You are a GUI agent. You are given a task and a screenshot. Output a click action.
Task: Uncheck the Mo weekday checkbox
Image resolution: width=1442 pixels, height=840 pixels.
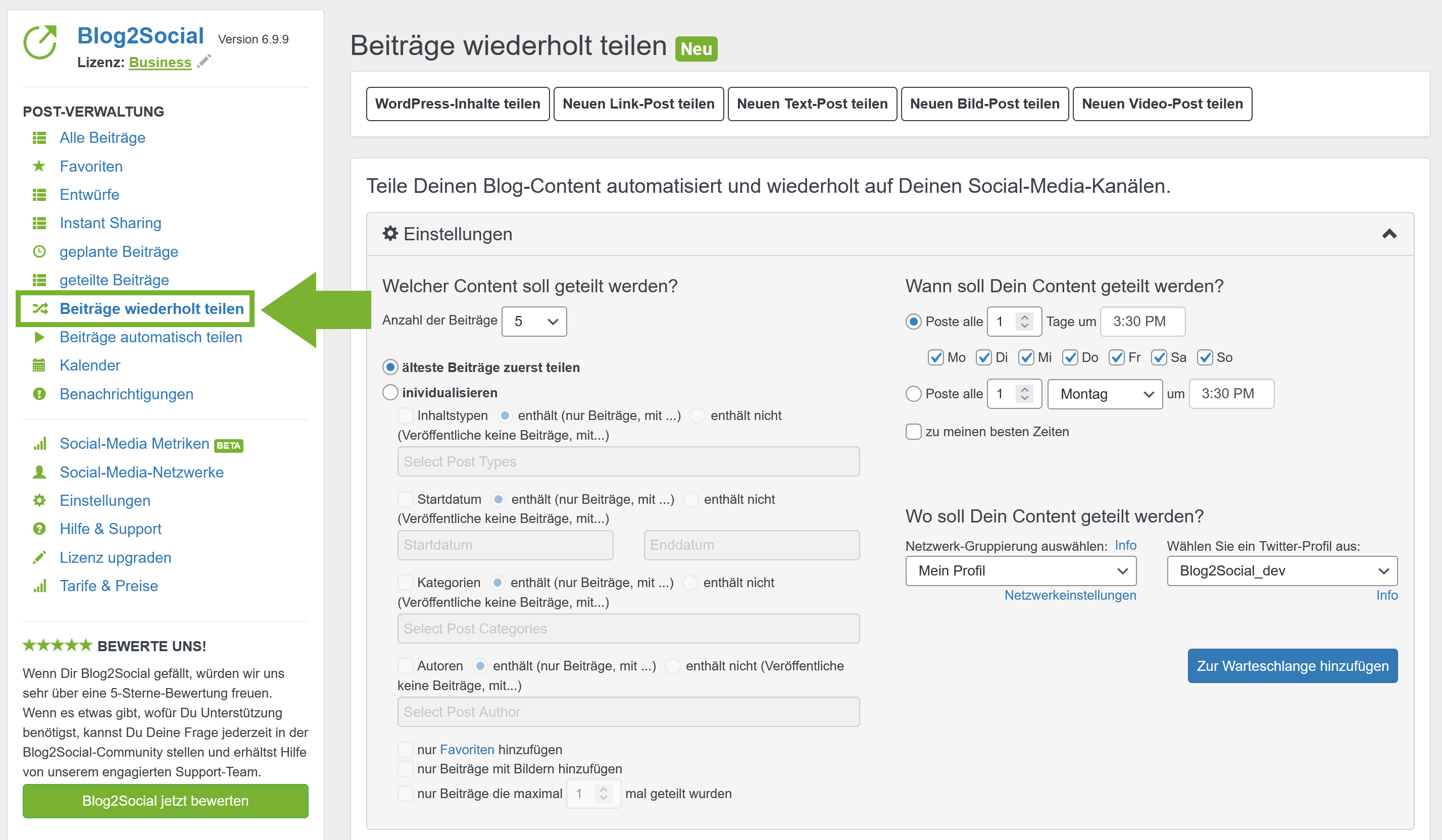click(935, 357)
